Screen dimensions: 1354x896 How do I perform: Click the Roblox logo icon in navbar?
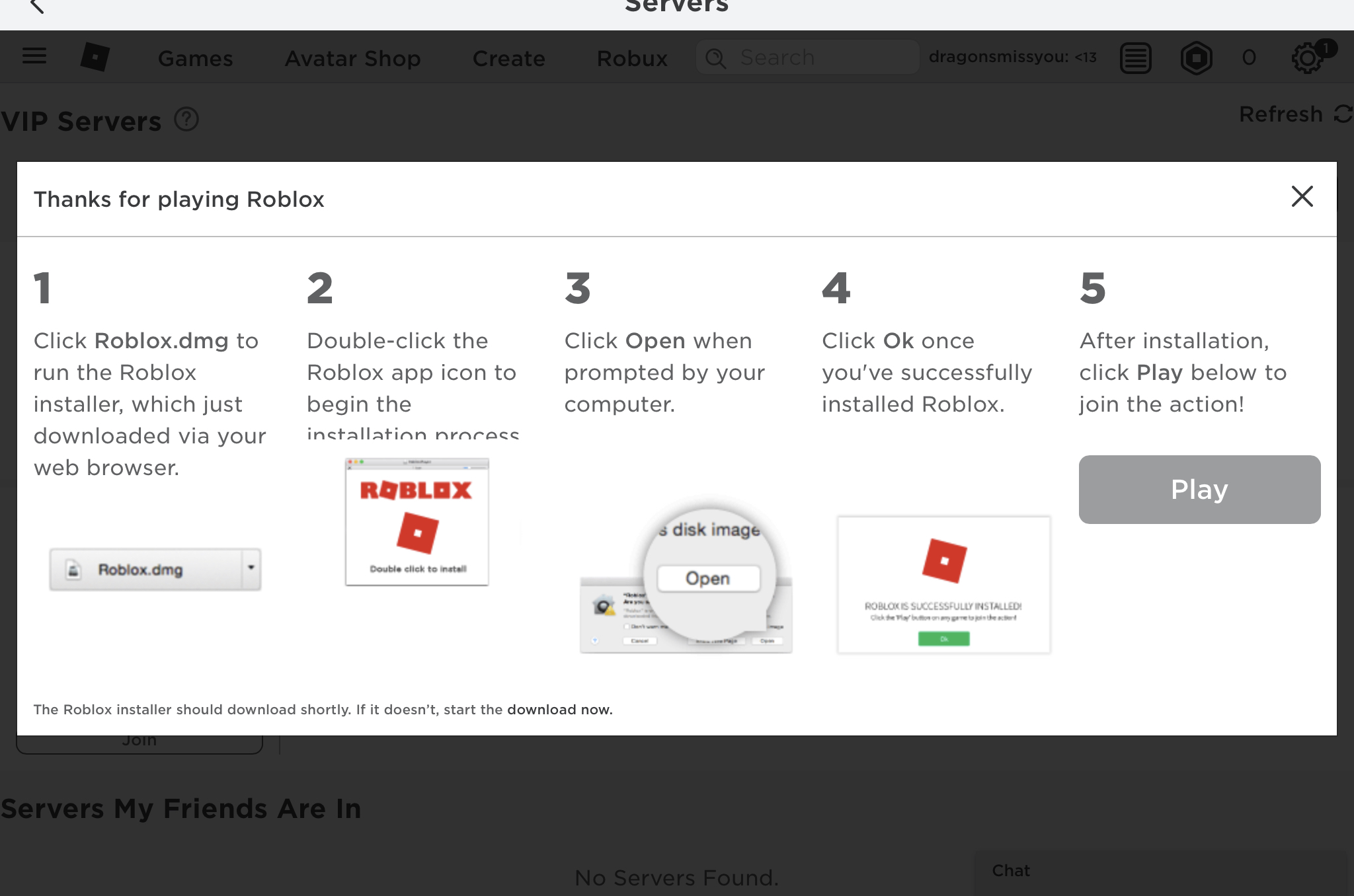pyautogui.click(x=95, y=57)
